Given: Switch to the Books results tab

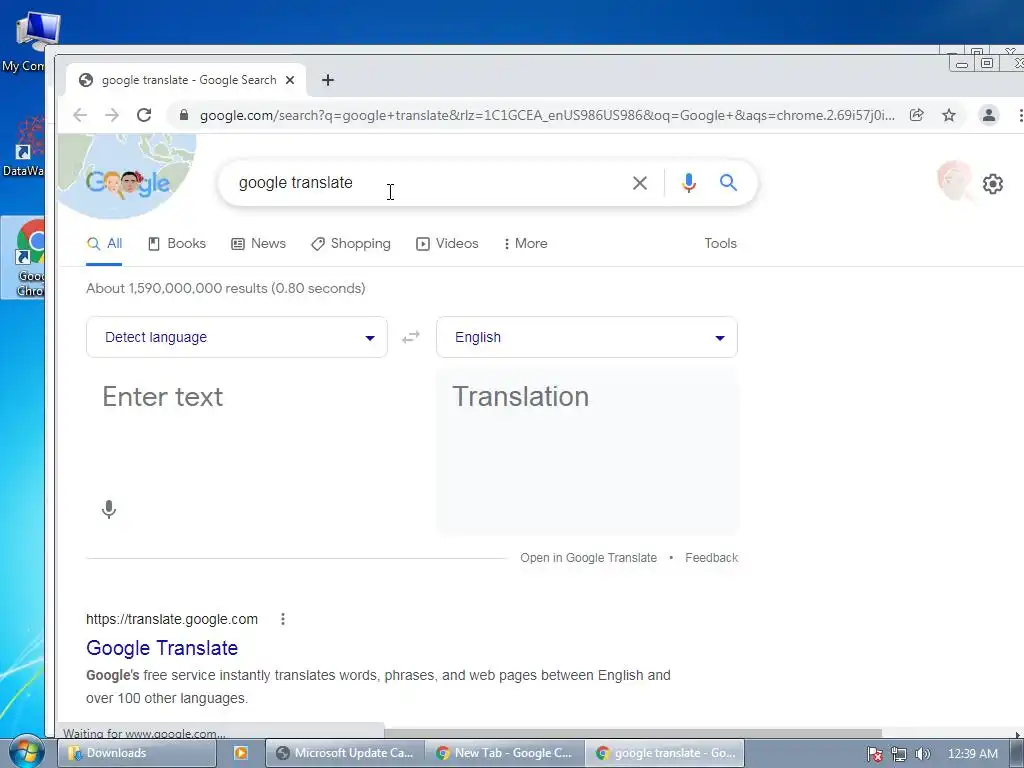Looking at the screenshot, I should 177,244.
